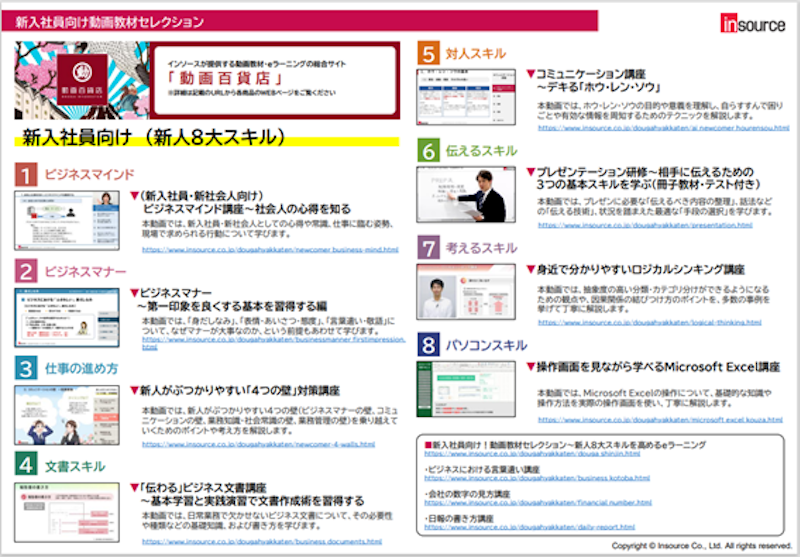Click the number 5 badge for 対人スキル
This screenshot has width=800, height=557.
pos(428,54)
